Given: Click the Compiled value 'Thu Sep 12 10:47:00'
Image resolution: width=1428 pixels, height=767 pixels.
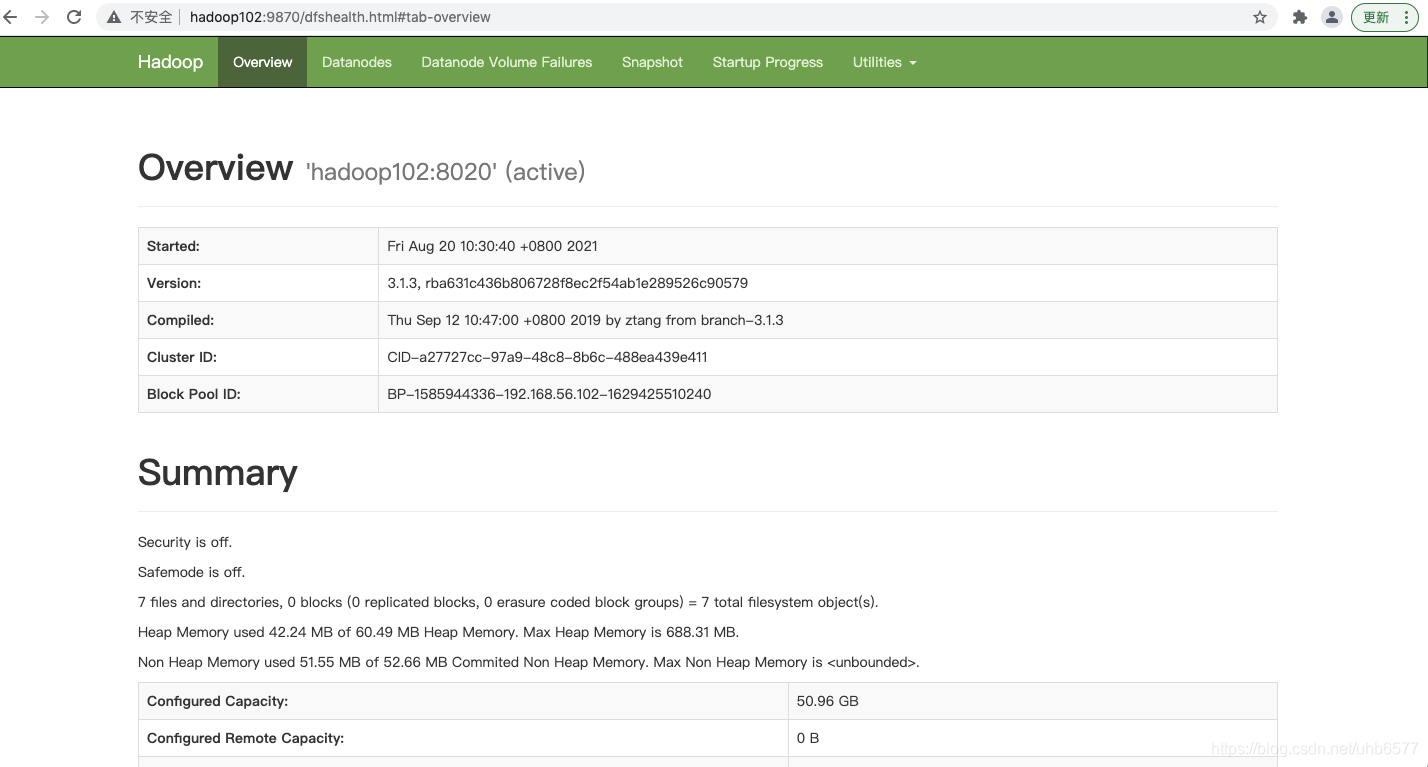Looking at the screenshot, I should (x=585, y=320).
